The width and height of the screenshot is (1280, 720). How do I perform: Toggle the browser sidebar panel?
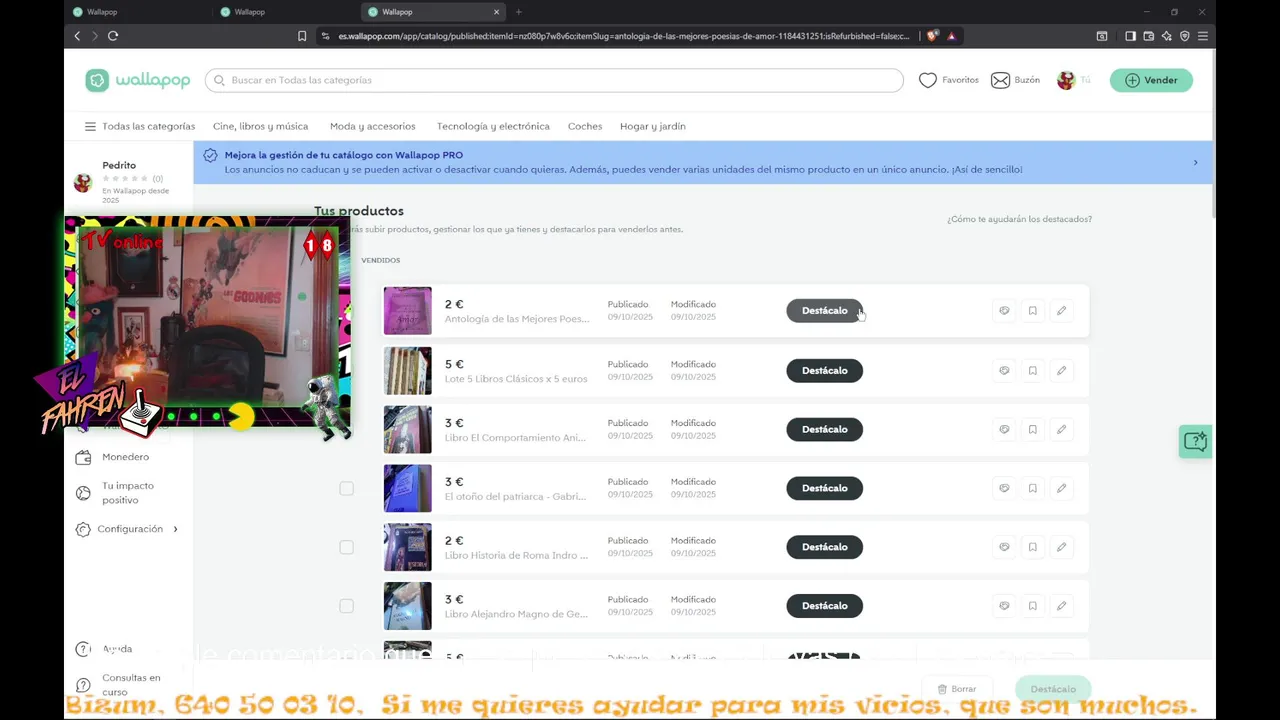click(x=1130, y=36)
